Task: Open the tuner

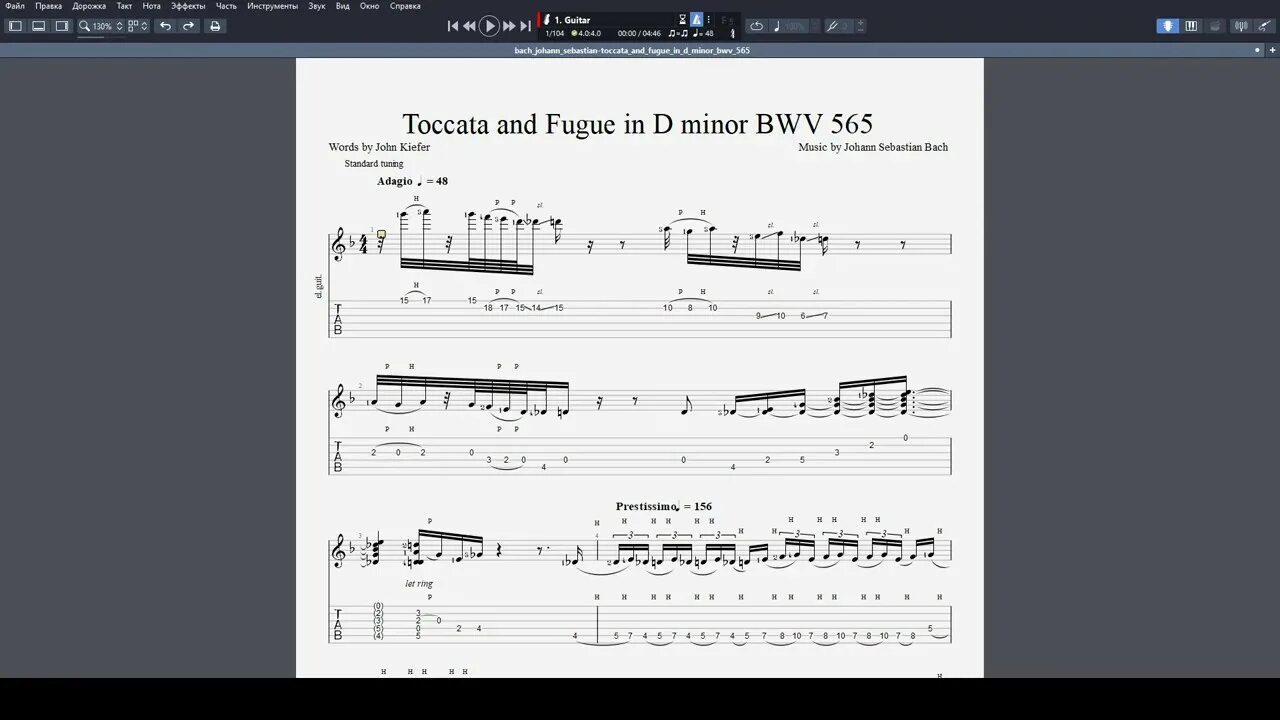Action: coord(1241,26)
